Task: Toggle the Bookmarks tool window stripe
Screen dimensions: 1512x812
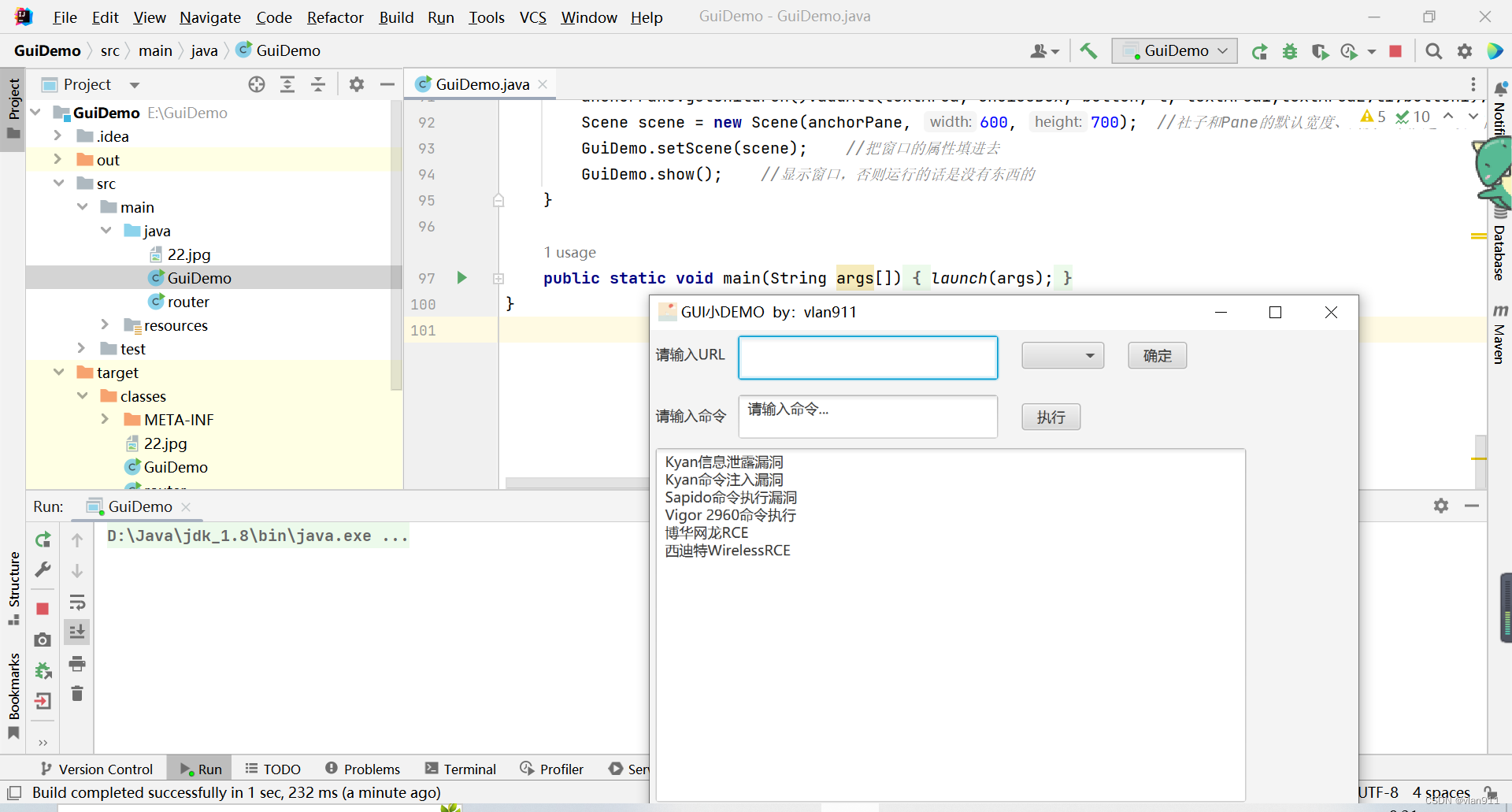Action: (13, 696)
